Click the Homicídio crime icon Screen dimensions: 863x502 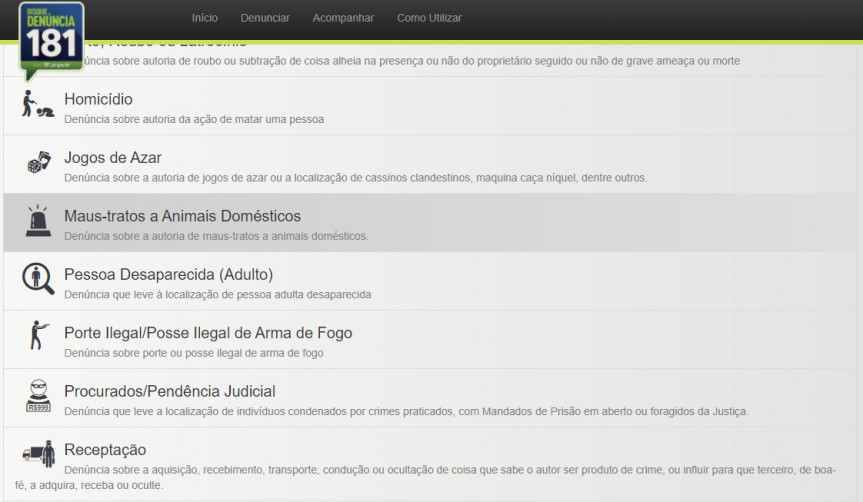[x=38, y=105]
